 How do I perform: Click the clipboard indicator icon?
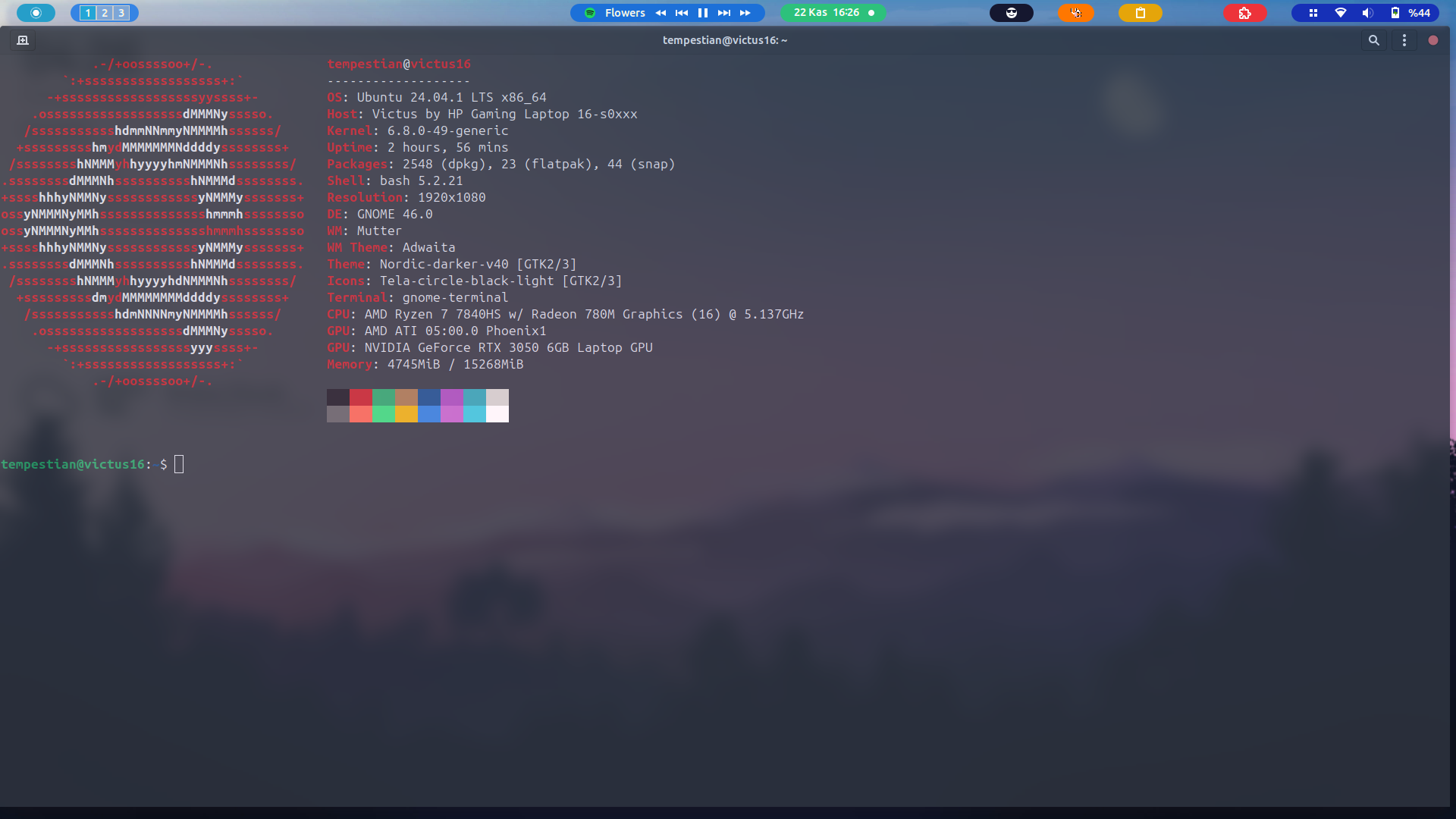tap(1140, 13)
